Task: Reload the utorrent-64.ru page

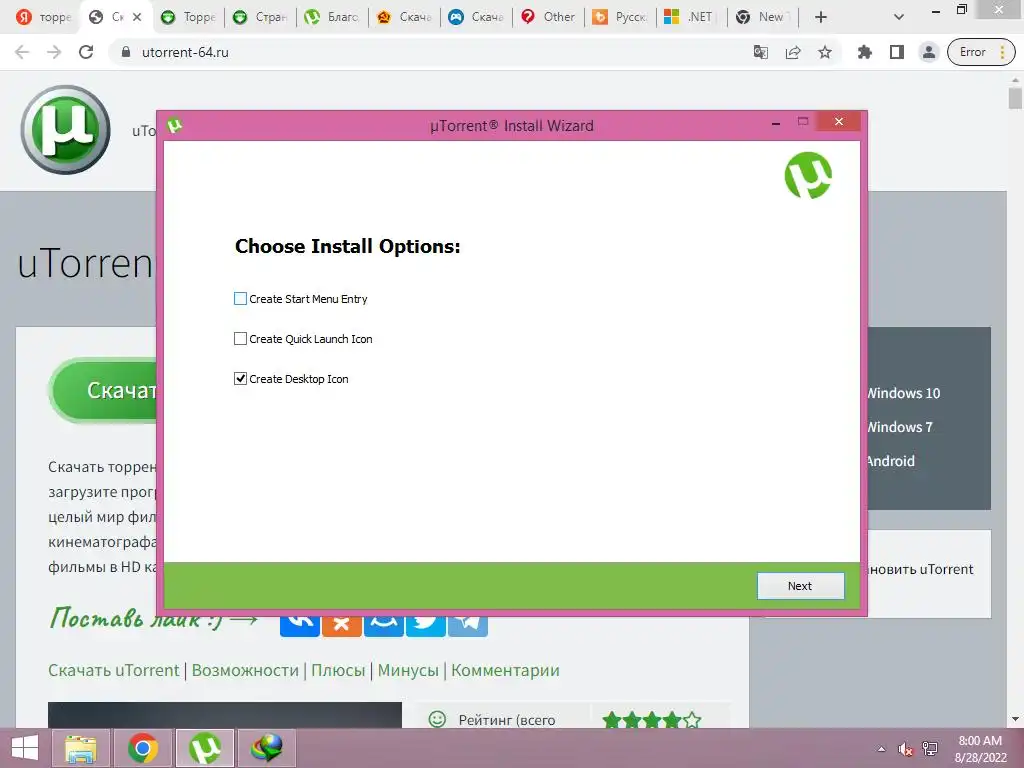Action: click(86, 52)
